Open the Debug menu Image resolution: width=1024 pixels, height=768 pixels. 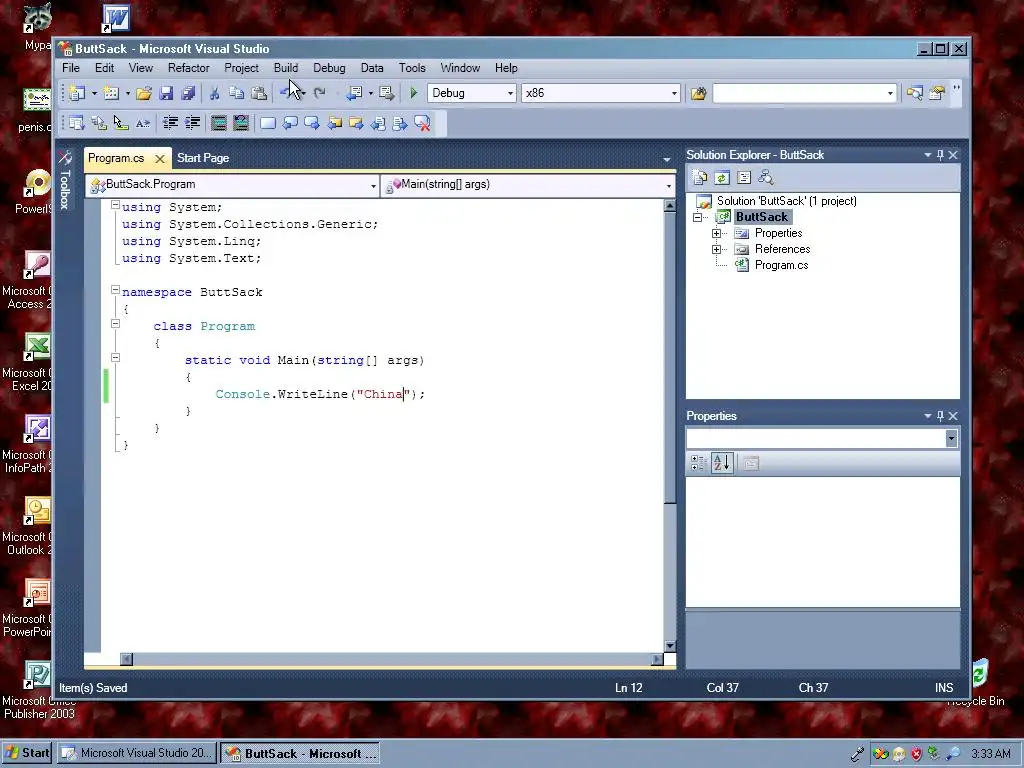click(329, 68)
